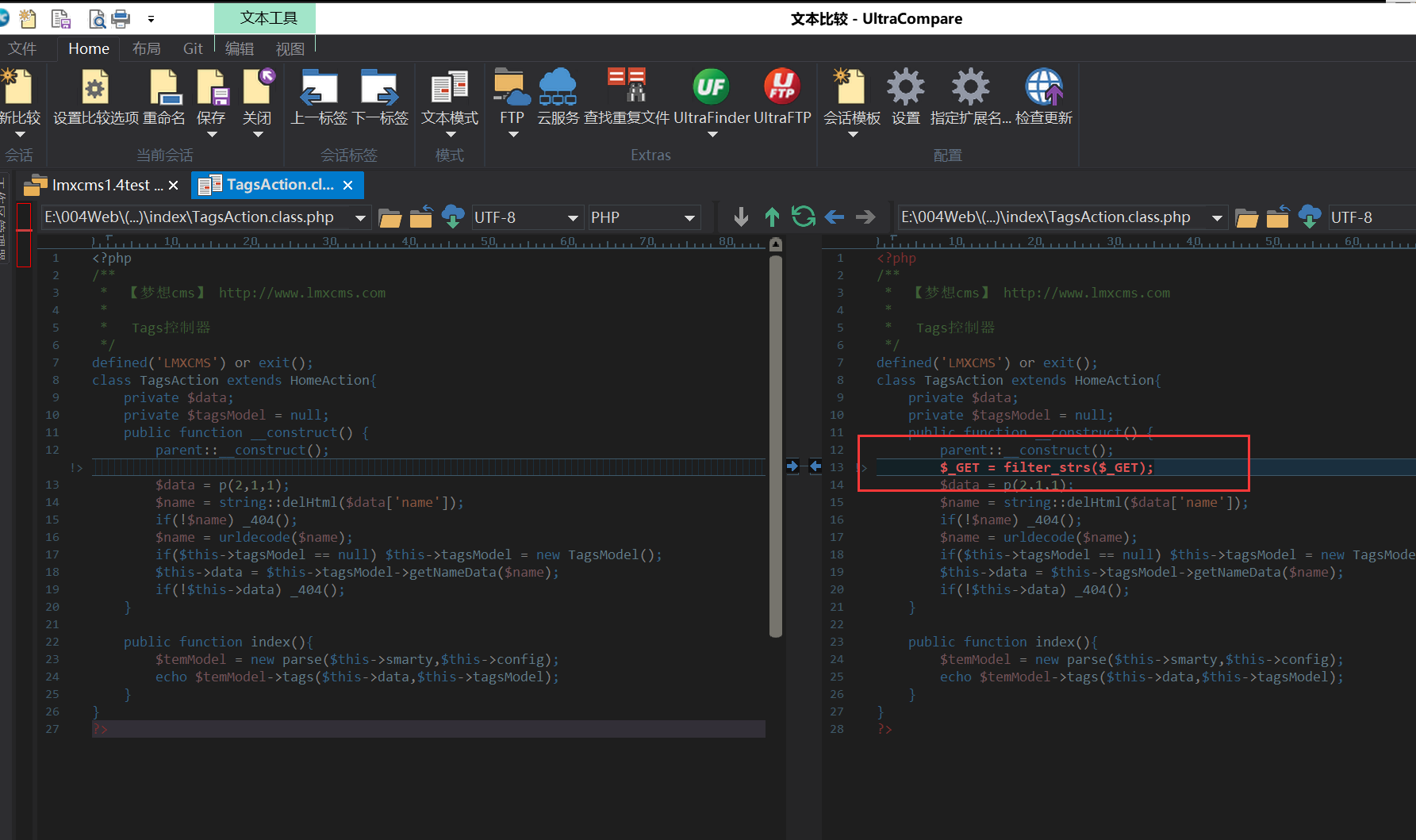The image size is (1416, 840).
Task: Expand the left file path dropdown
Action: [x=360, y=217]
